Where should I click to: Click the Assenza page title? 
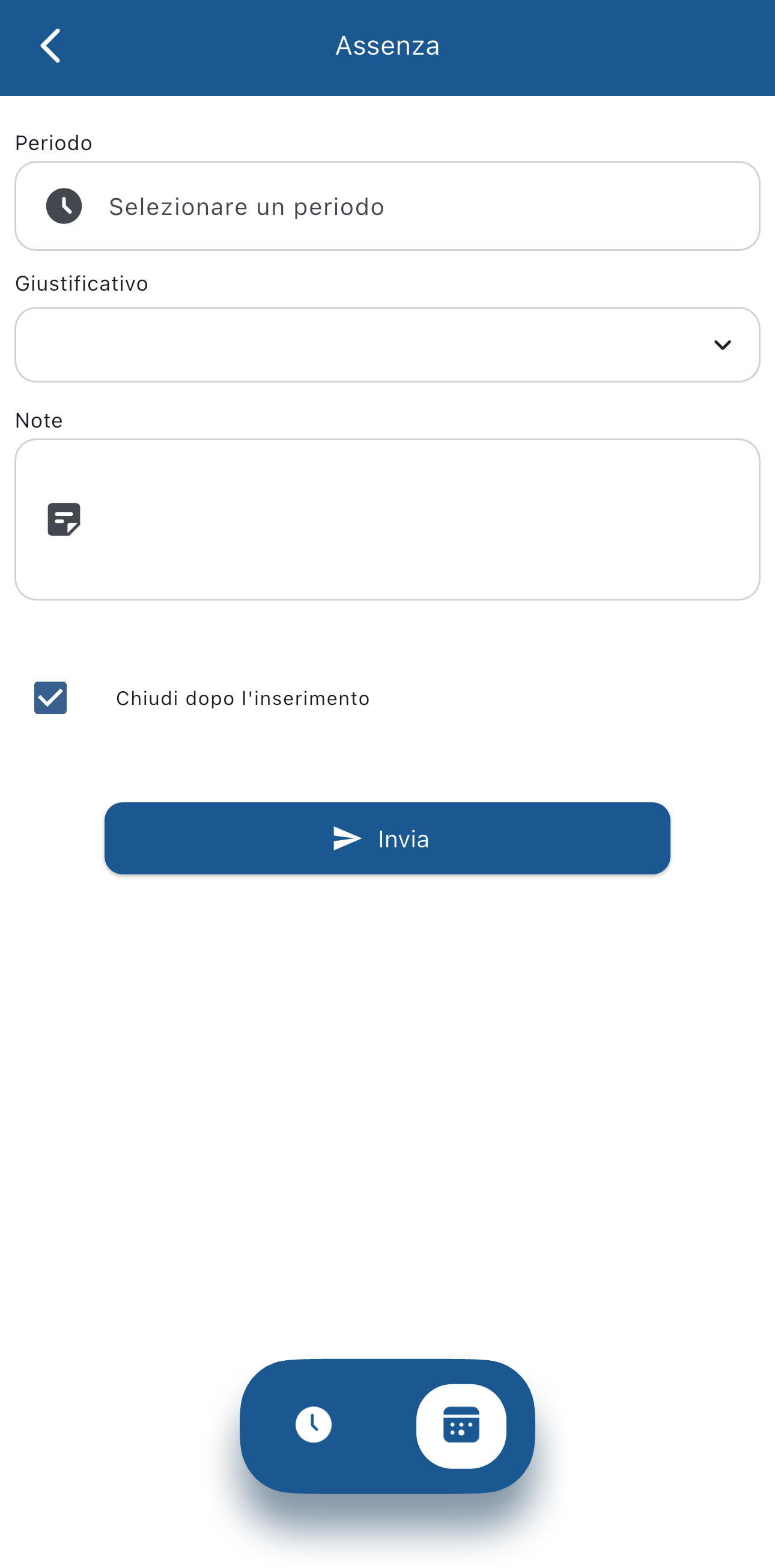388,46
